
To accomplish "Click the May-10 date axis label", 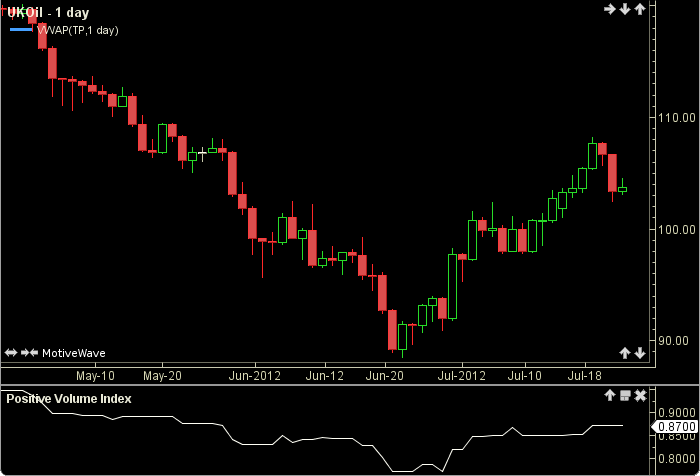I will tap(95, 376).
